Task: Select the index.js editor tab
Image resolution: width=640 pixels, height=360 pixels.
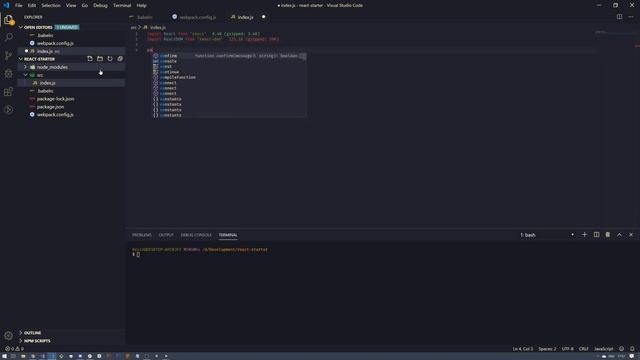Action: tap(245, 17)
